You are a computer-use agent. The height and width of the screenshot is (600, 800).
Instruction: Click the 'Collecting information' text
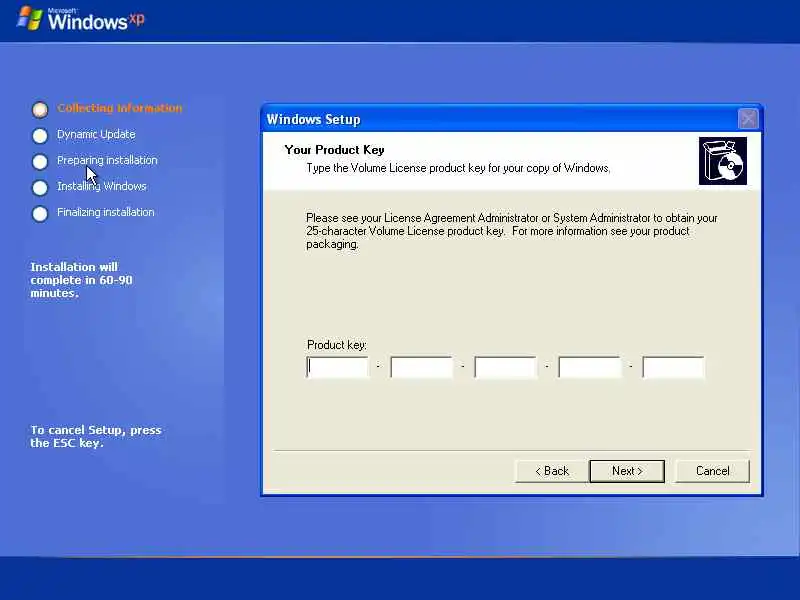tap(119, 108)
